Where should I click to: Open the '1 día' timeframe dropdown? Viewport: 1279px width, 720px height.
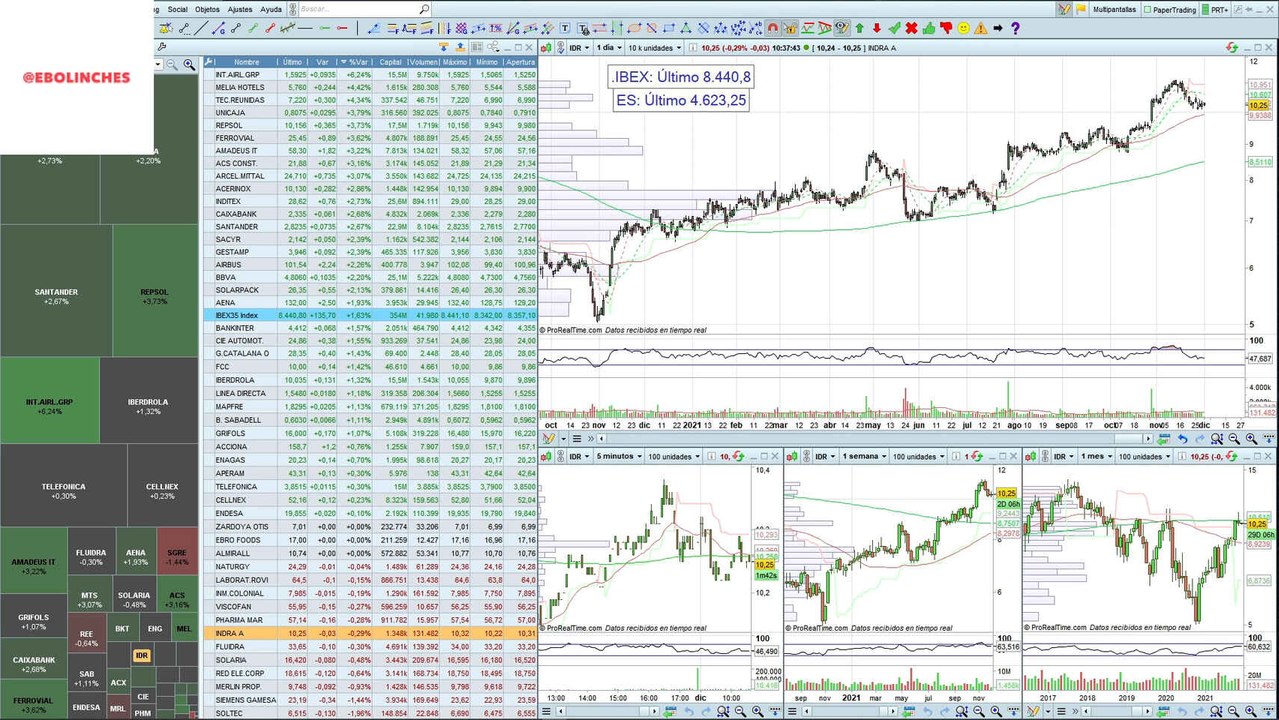coord(609,47)
